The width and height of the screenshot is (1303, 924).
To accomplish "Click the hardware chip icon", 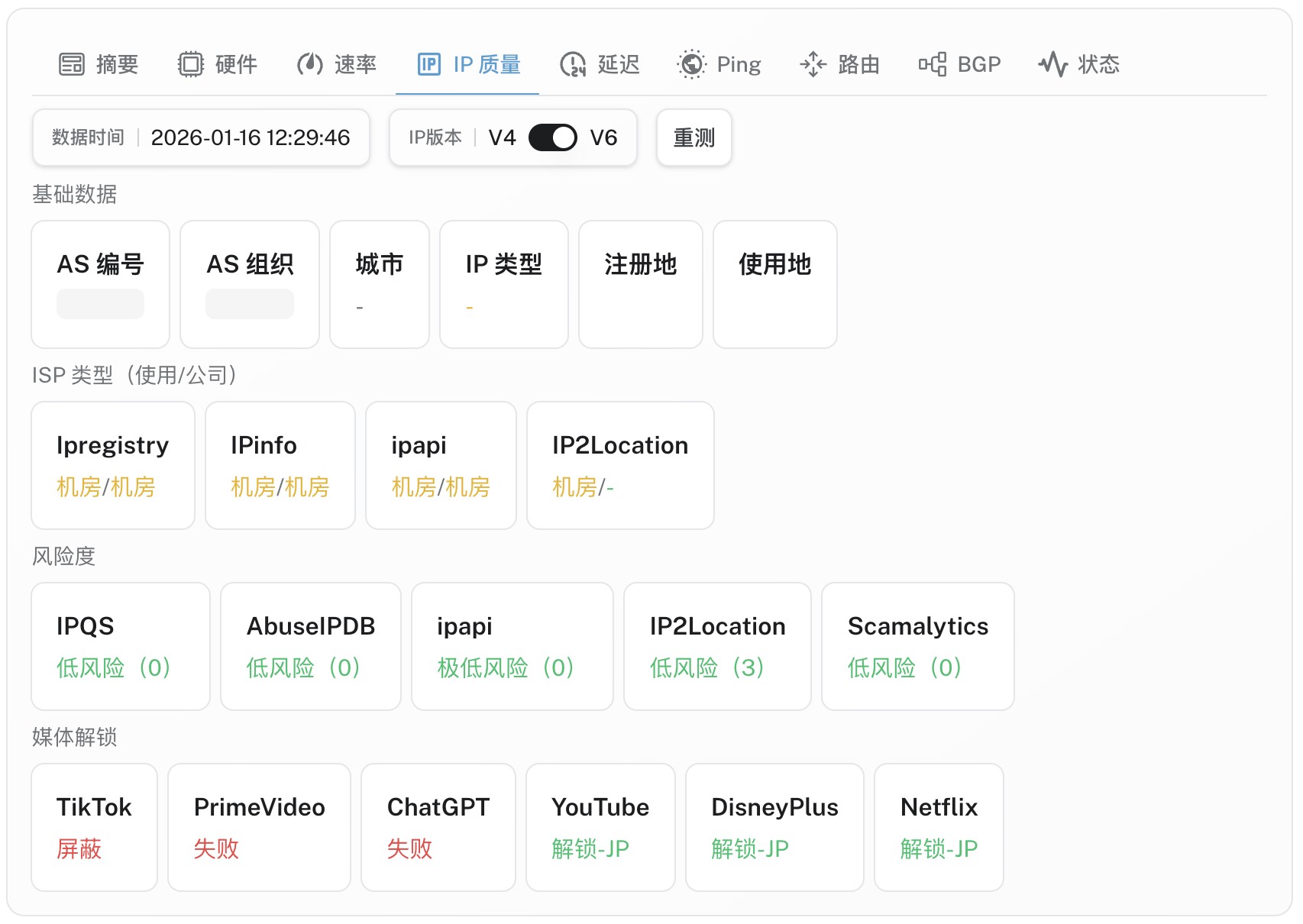I will 191,64.
